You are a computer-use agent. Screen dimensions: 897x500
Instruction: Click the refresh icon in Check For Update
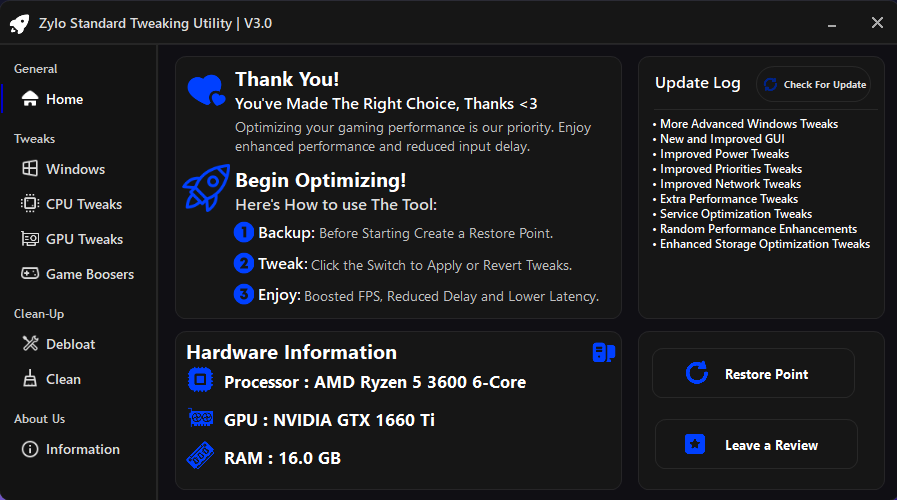771,85
